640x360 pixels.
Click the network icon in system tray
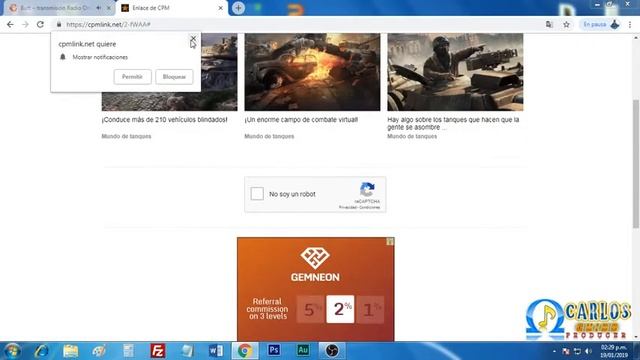577,351
